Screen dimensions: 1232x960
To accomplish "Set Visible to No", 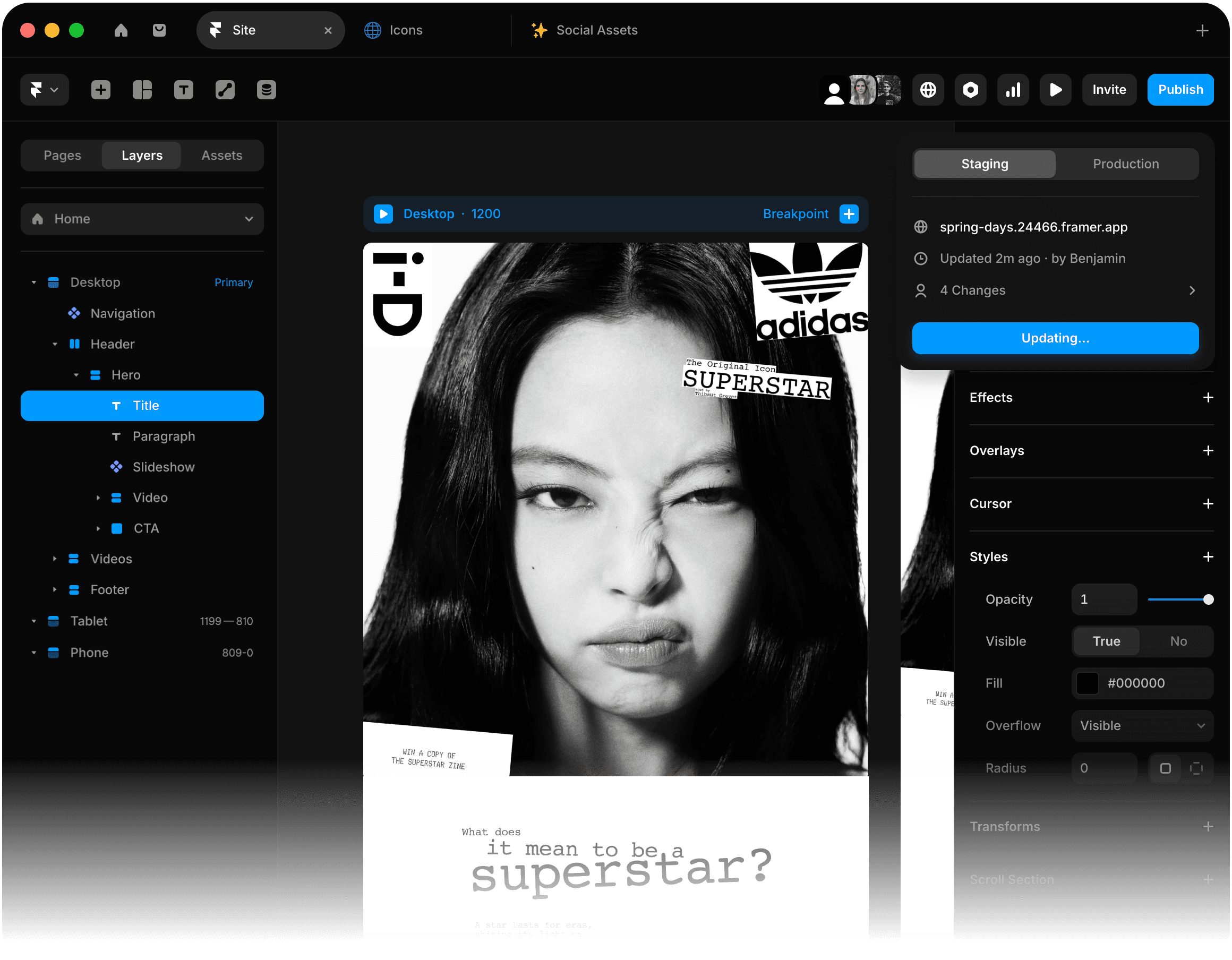I will point(1178,641).
